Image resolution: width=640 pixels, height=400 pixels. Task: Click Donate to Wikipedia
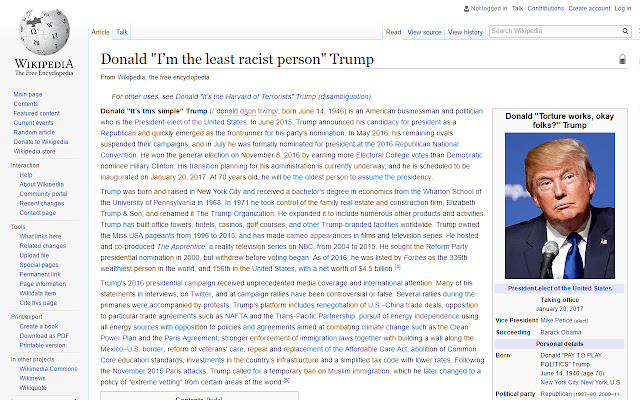41,142
